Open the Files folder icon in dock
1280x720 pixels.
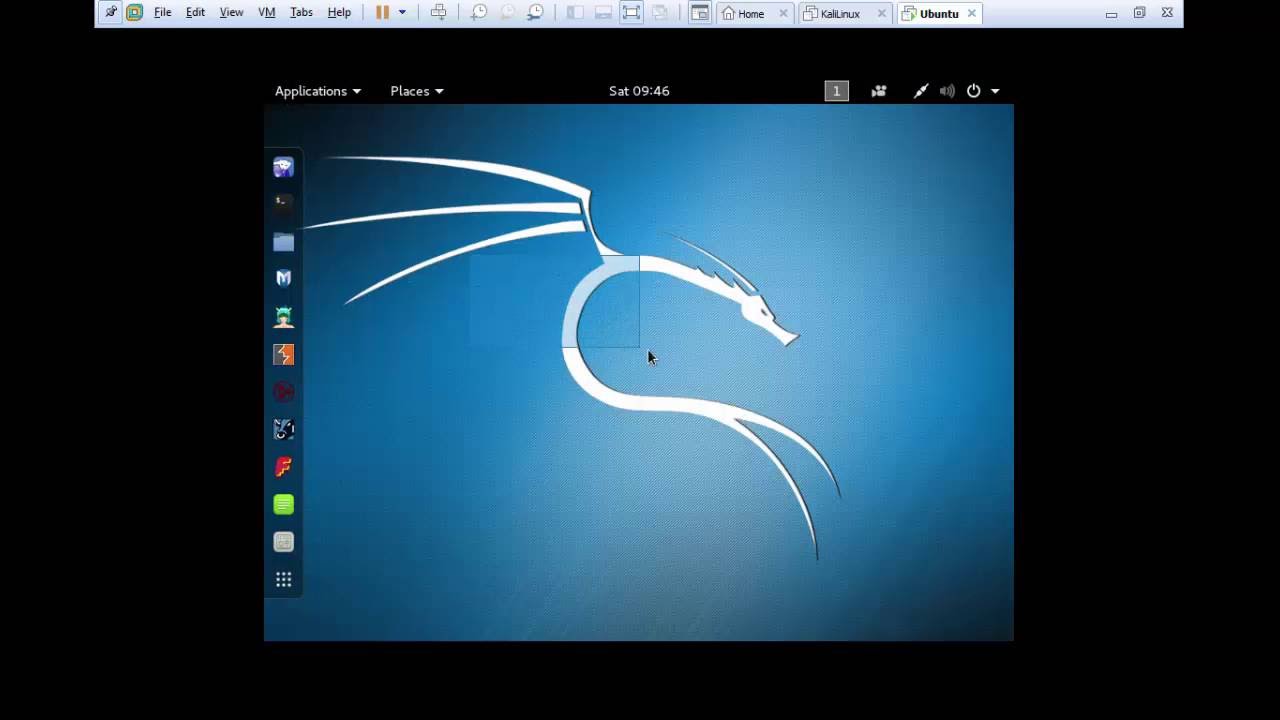[x=284, y=242]
